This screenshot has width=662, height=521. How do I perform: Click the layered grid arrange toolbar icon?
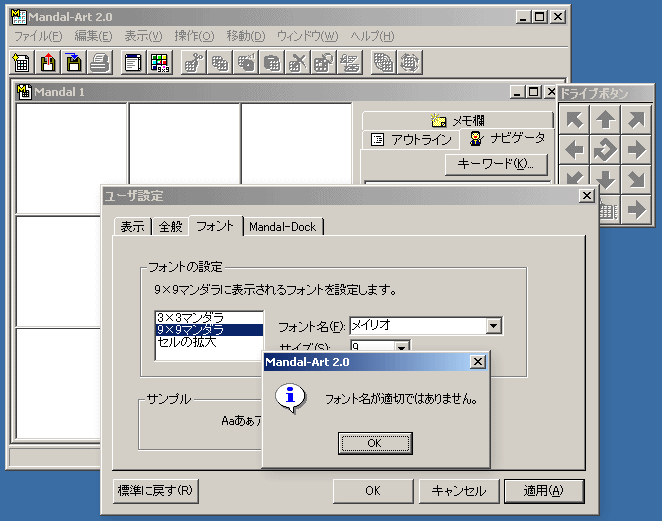pos(350,63)
